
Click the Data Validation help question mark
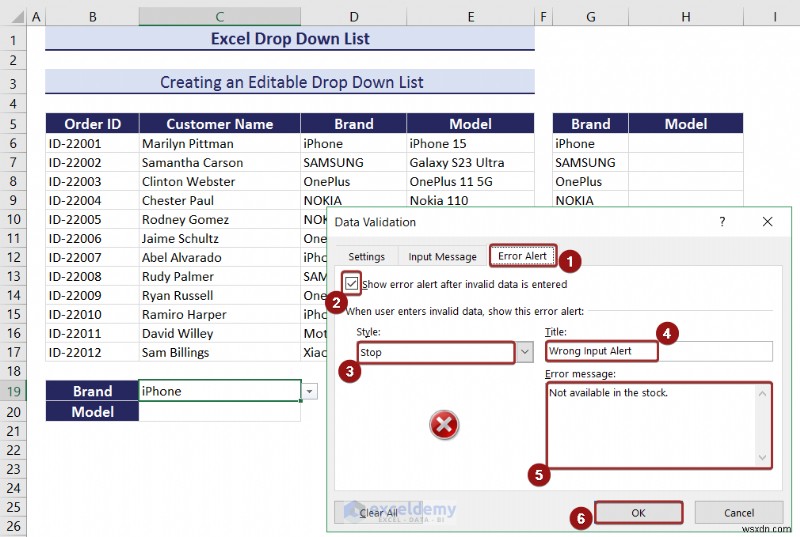click(722, 222)
